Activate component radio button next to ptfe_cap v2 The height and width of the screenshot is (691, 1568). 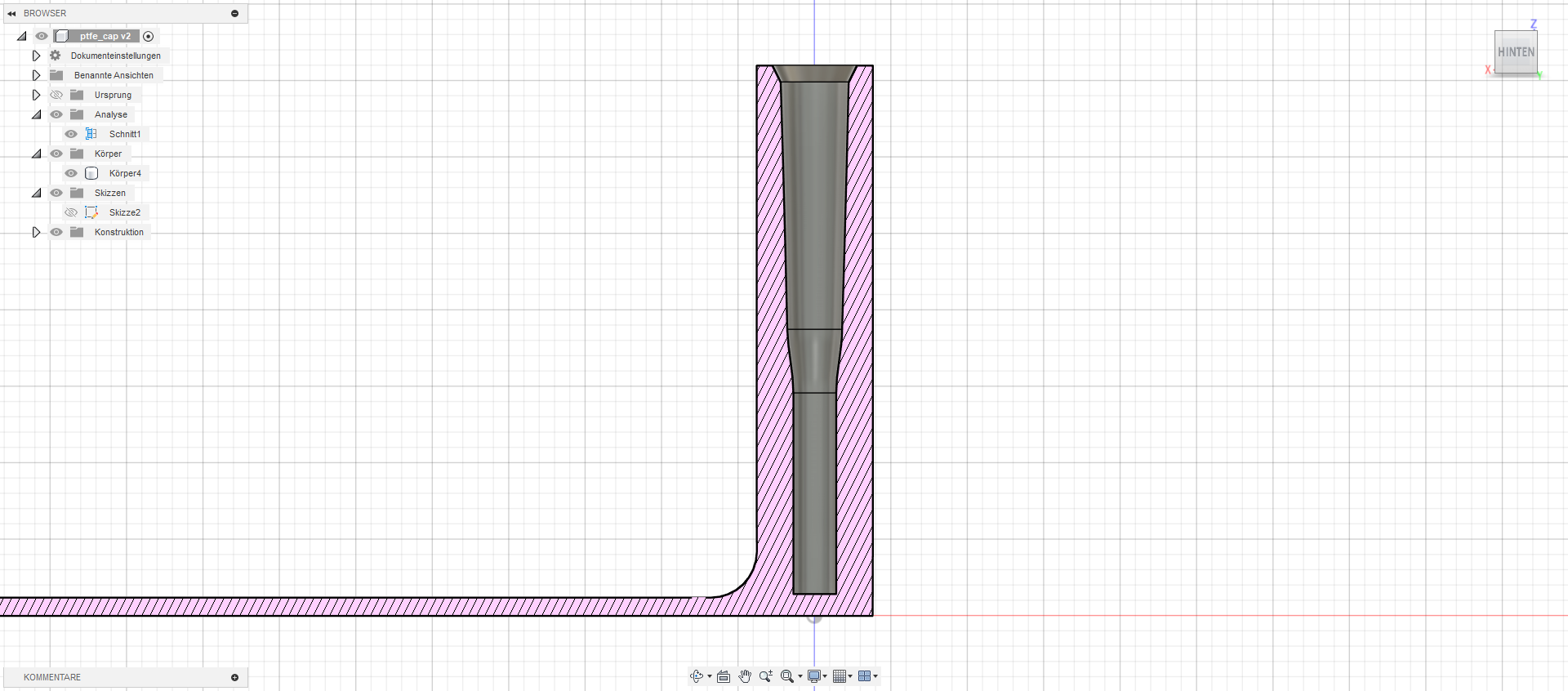[x=148, y=36]
